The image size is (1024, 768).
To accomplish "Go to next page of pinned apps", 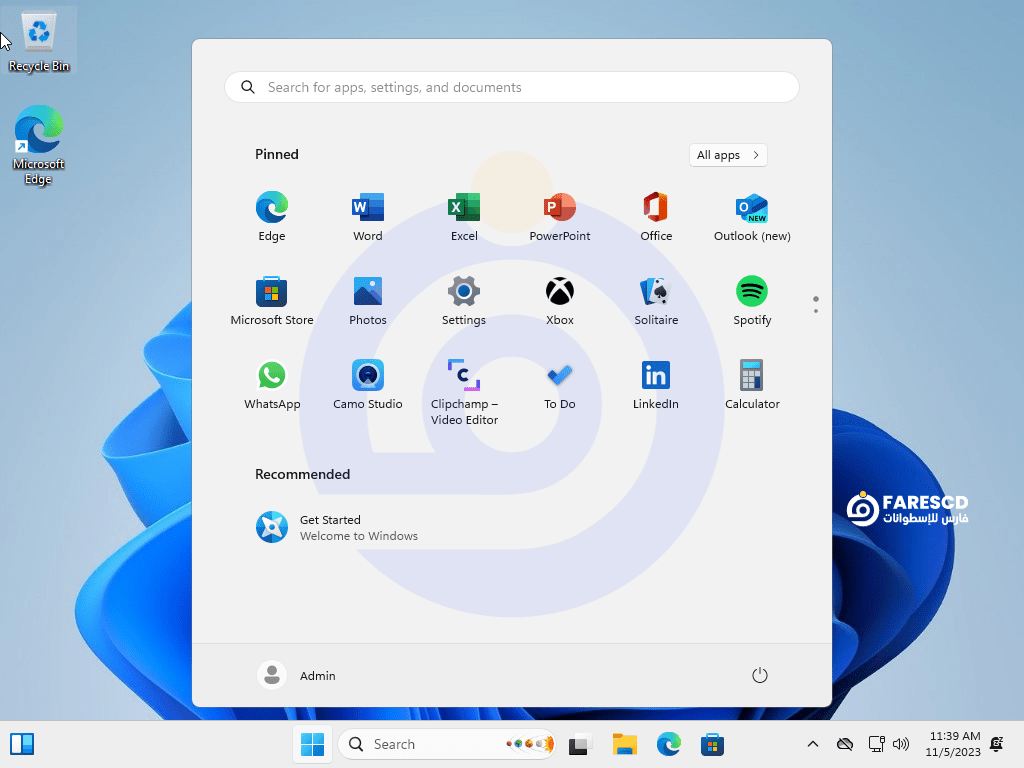I will (816, 310).
